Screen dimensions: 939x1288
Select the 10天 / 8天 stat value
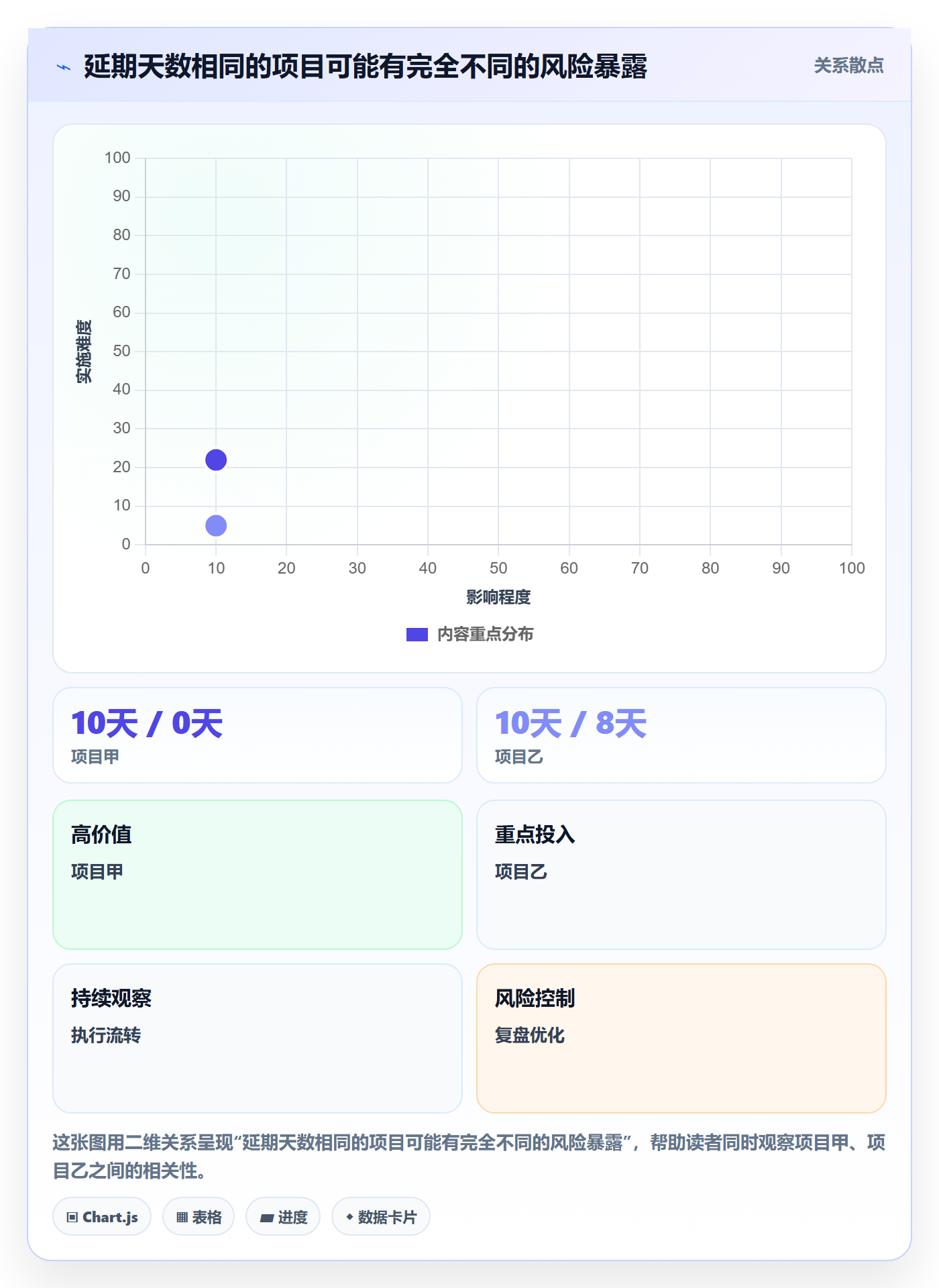tap(571, 724)
